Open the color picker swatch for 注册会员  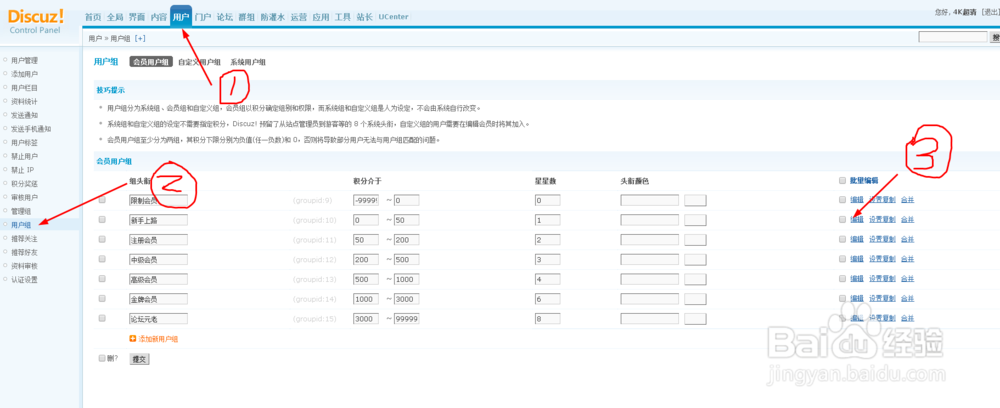pyautogui.click(x=695, y=240)
